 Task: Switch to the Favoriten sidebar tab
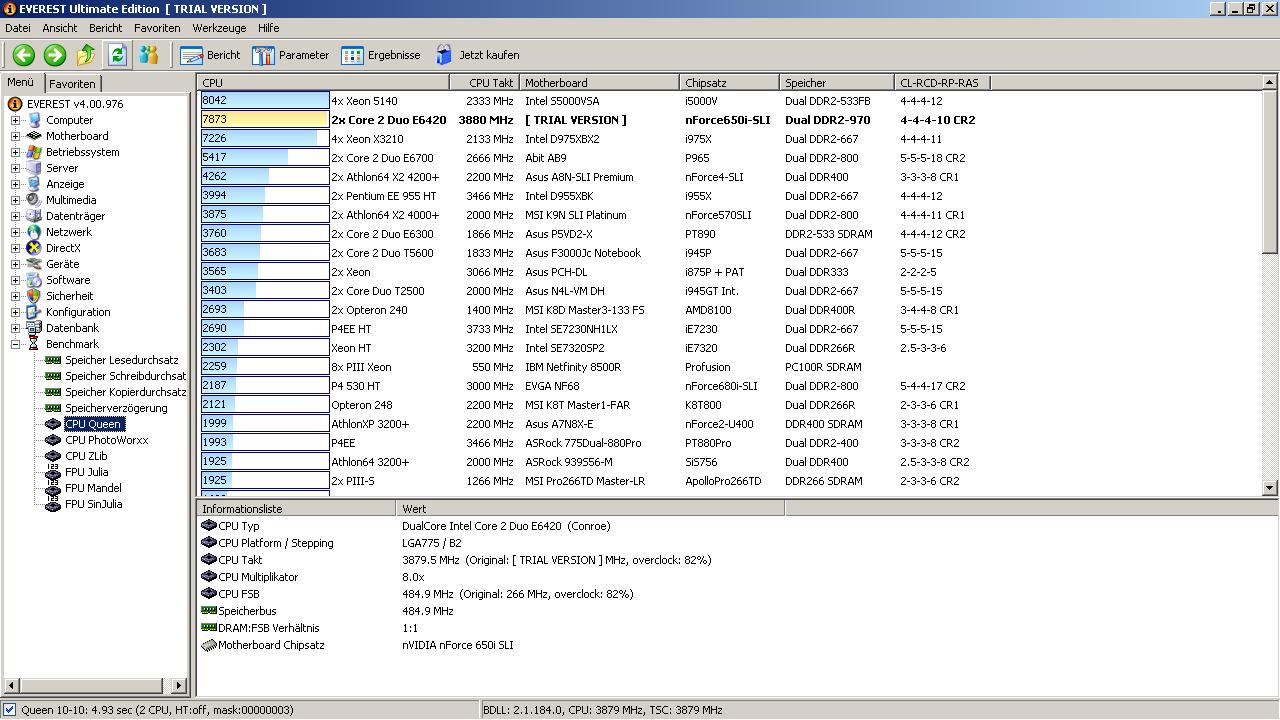pyautogui.click(x=73, y=84)
